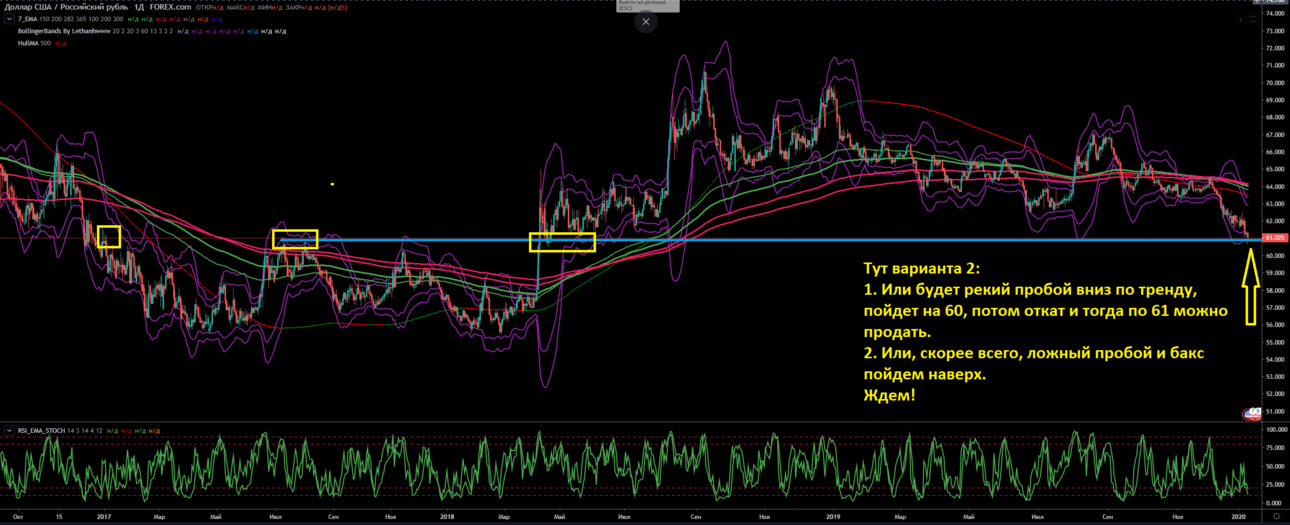Click the 2020 label on the time axis
Screen dimensions: 1290x525
[x=1239, y=515]
